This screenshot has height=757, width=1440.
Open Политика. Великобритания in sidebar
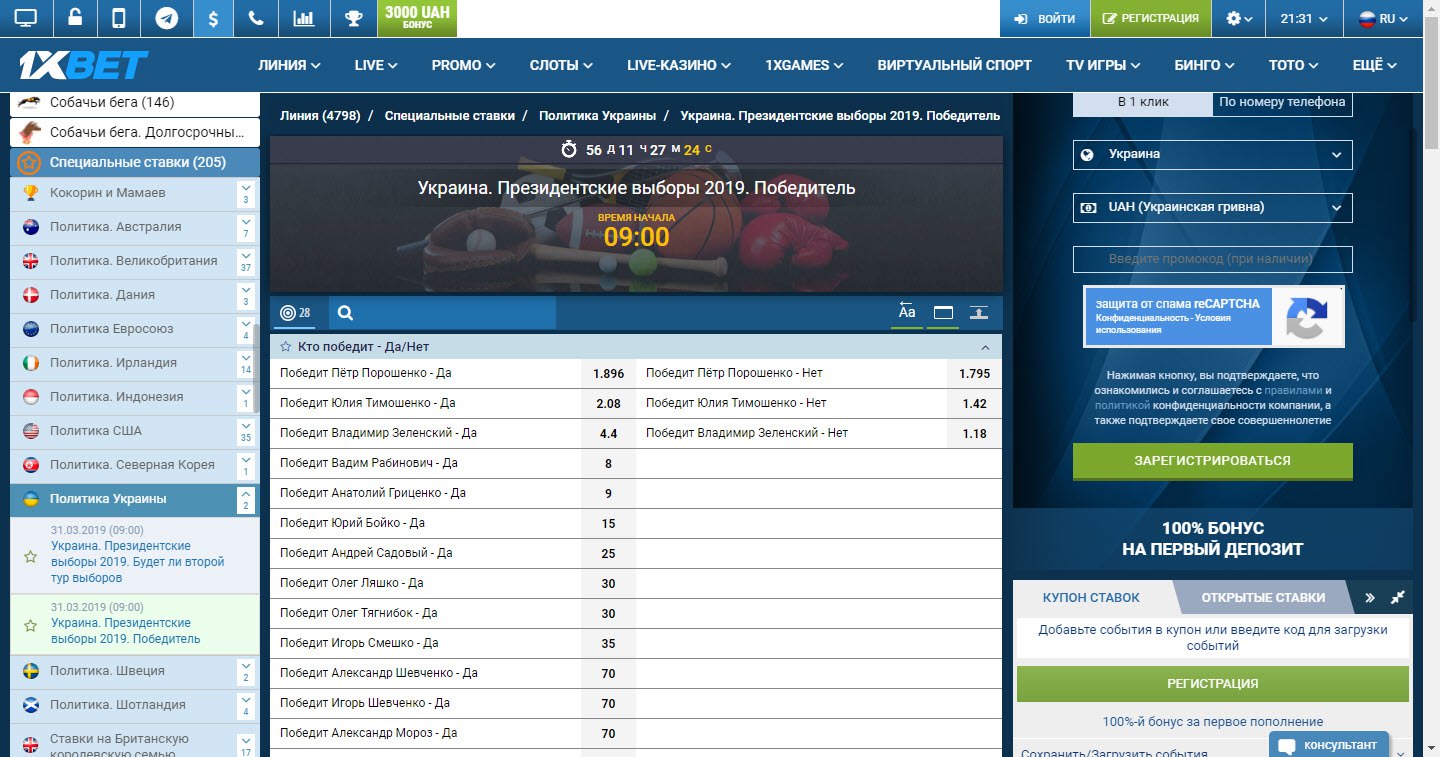point(133,260)
